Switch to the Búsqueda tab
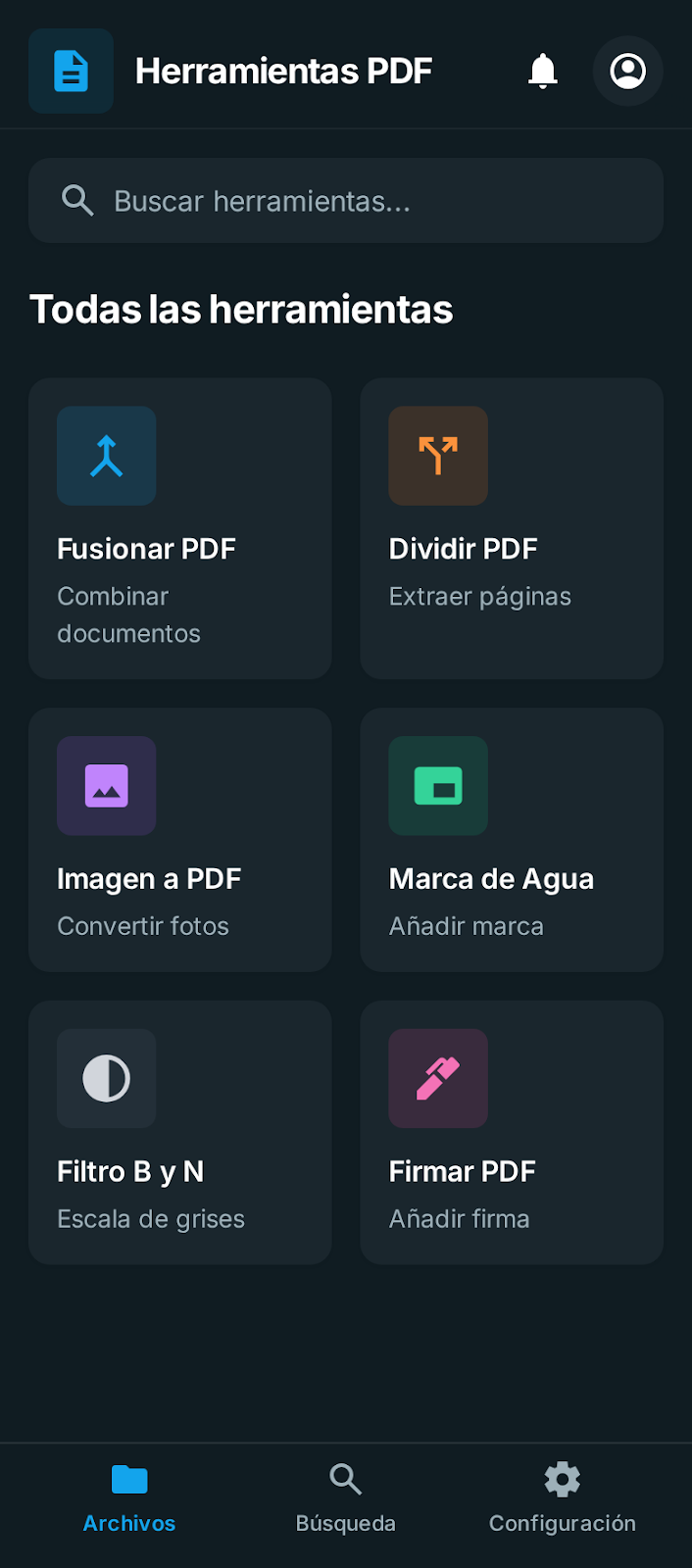 345,1497
